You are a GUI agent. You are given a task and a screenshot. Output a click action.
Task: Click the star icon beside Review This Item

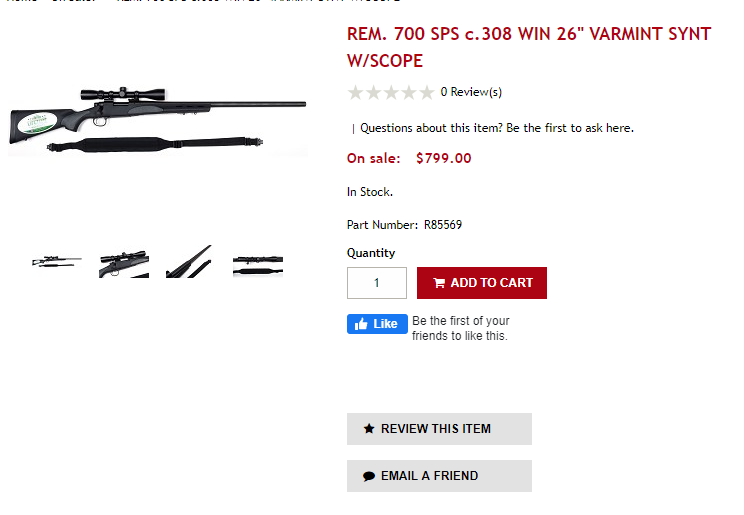369,429
